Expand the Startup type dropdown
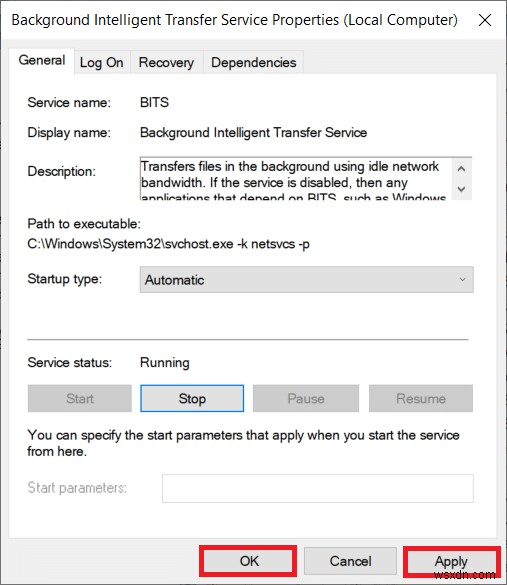Image resolution: width=507 pixels, height=585 pixels. click(x=307, y=279)
